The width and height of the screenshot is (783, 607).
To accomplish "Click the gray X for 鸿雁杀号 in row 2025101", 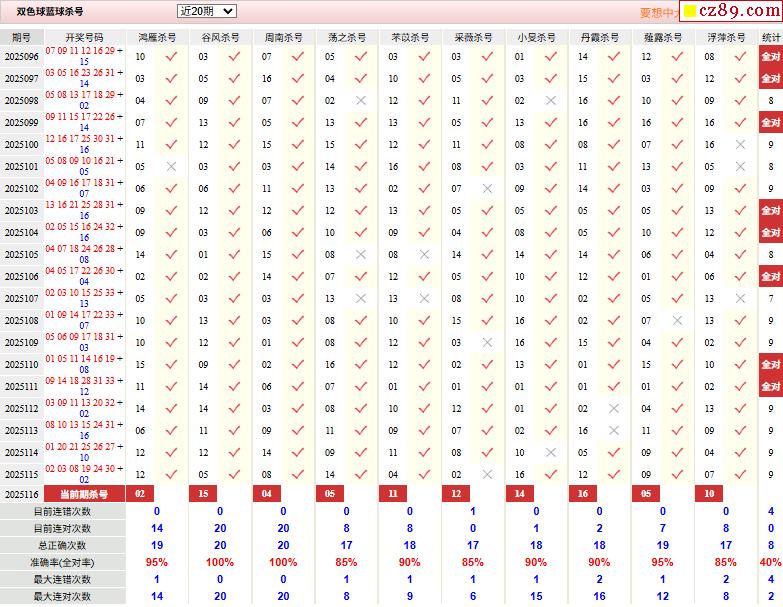I will pos(171,167).
